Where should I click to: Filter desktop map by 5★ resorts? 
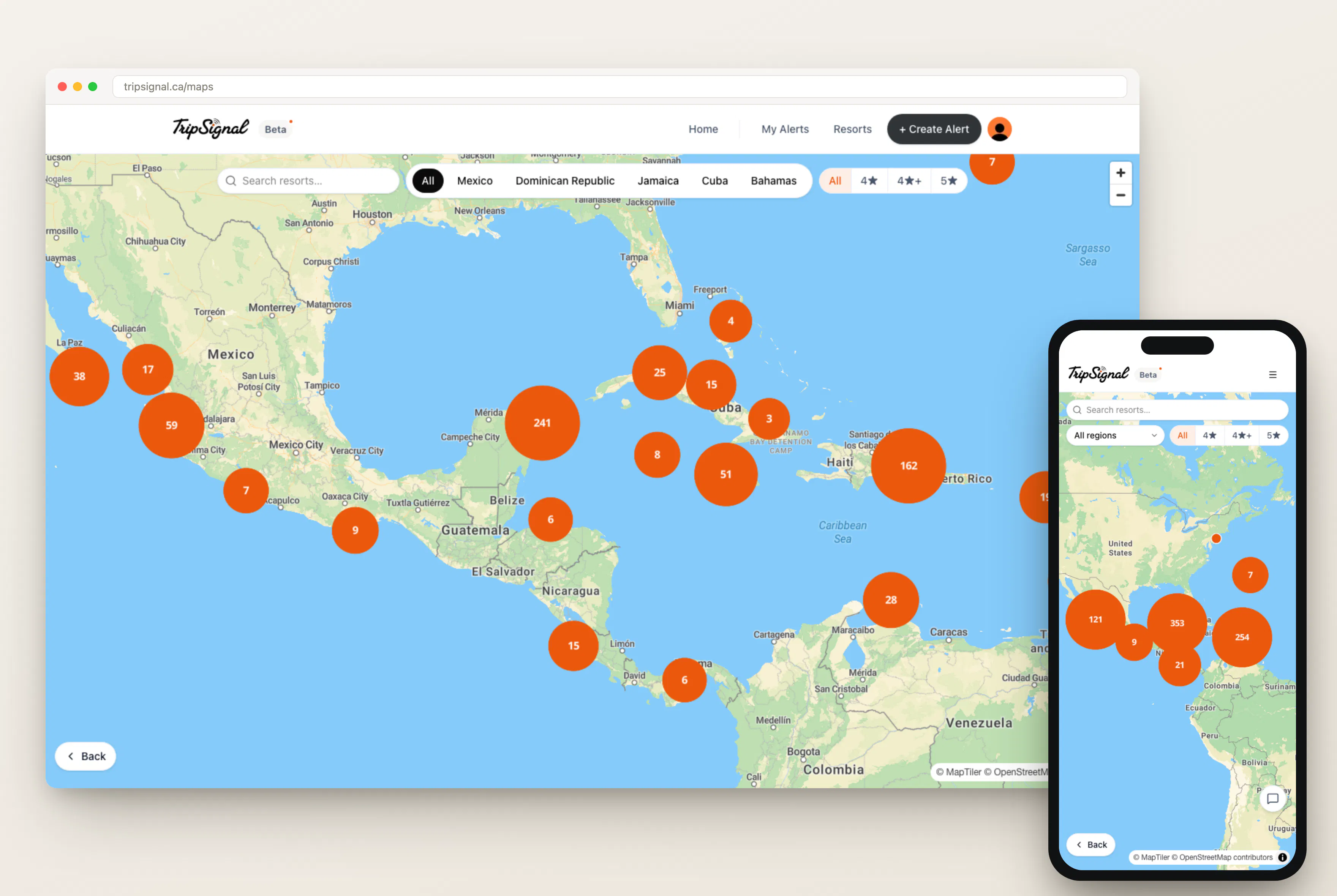[949, 181]
